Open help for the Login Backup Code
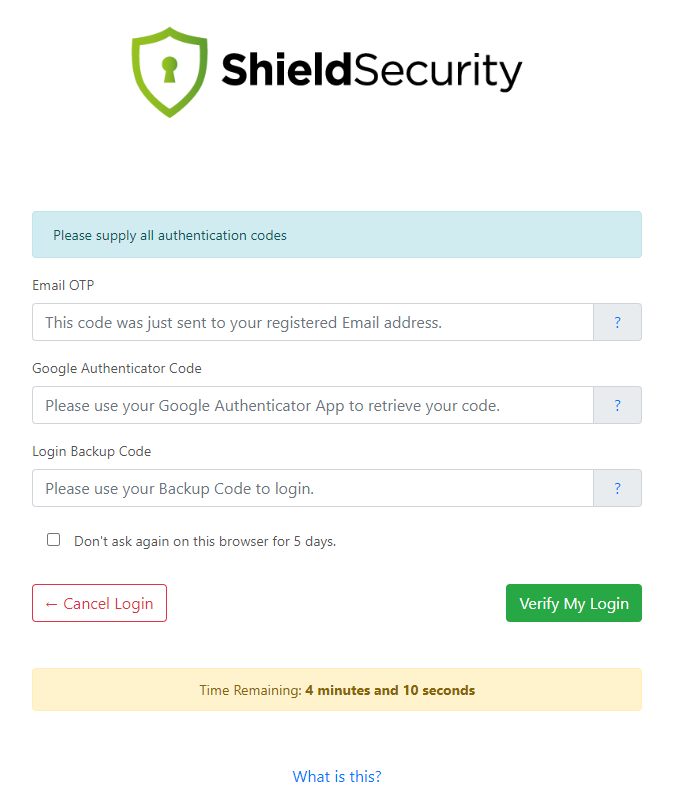This screenshot has width=693, height=810. tap(617, 488)
